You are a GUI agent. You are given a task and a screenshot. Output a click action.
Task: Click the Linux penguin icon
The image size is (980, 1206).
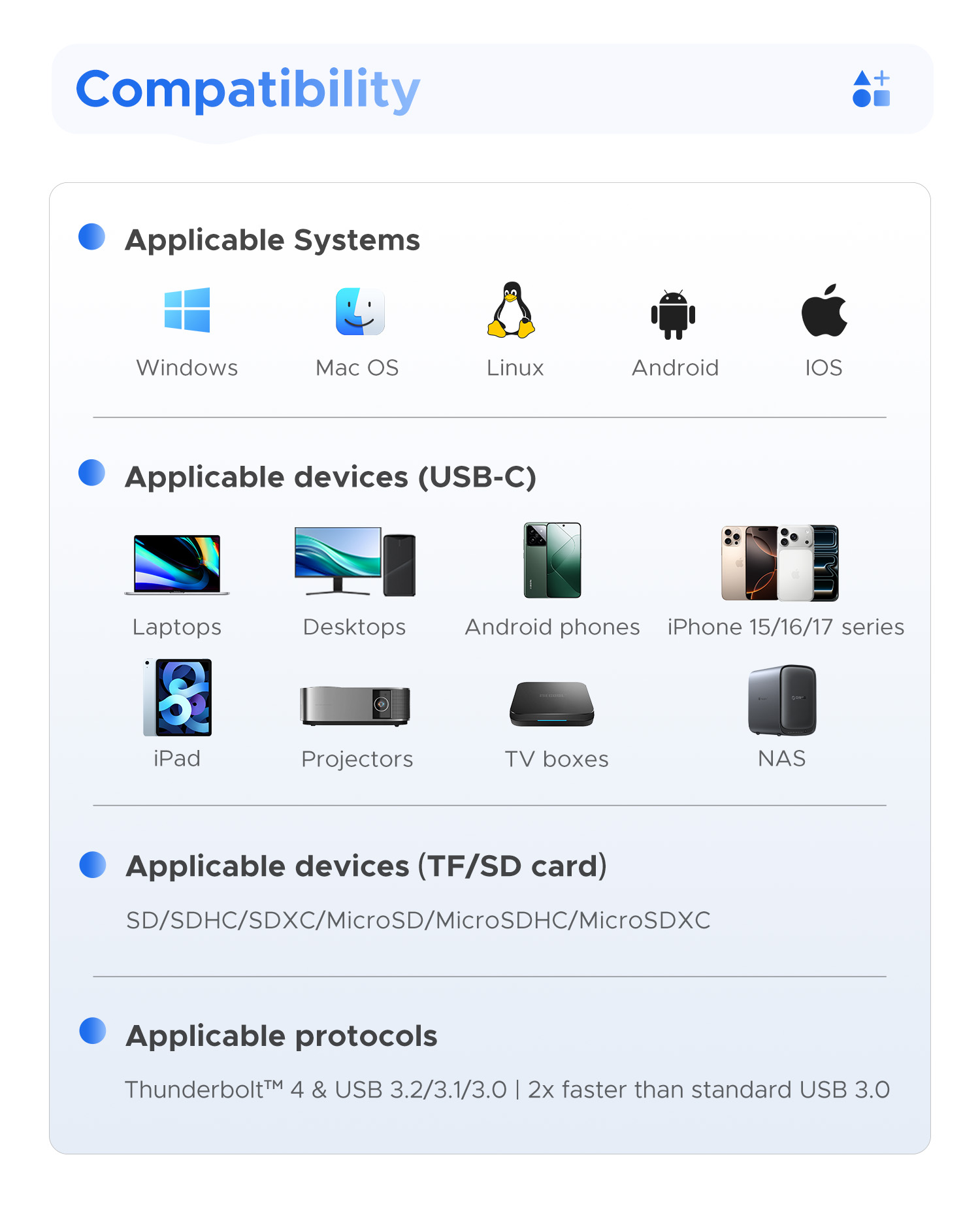pyautogui.click(x=512, y=310)
